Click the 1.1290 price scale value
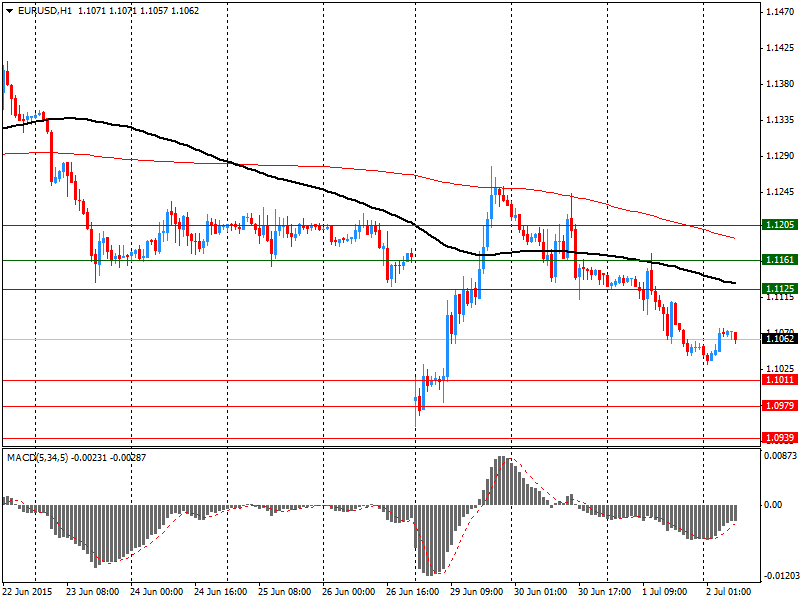 [x=780, y=156]
